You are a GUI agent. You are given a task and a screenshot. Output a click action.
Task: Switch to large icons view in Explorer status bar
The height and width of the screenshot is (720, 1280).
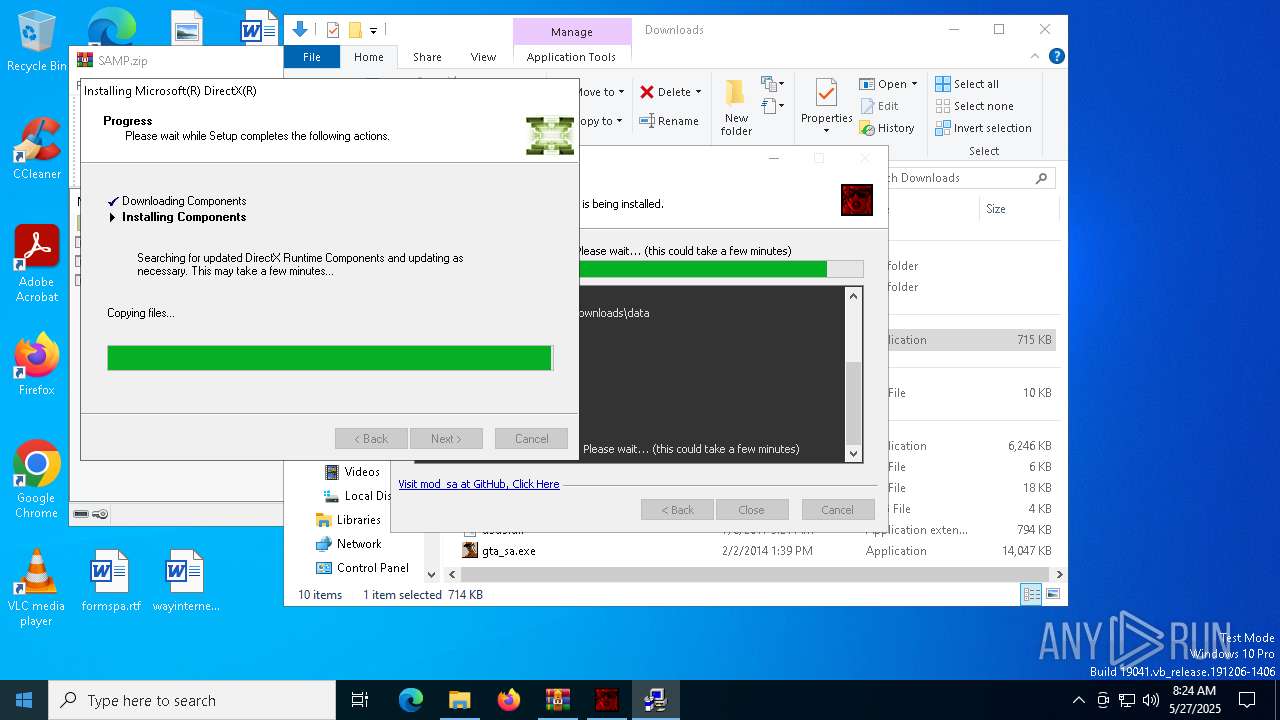[1052, 594]
